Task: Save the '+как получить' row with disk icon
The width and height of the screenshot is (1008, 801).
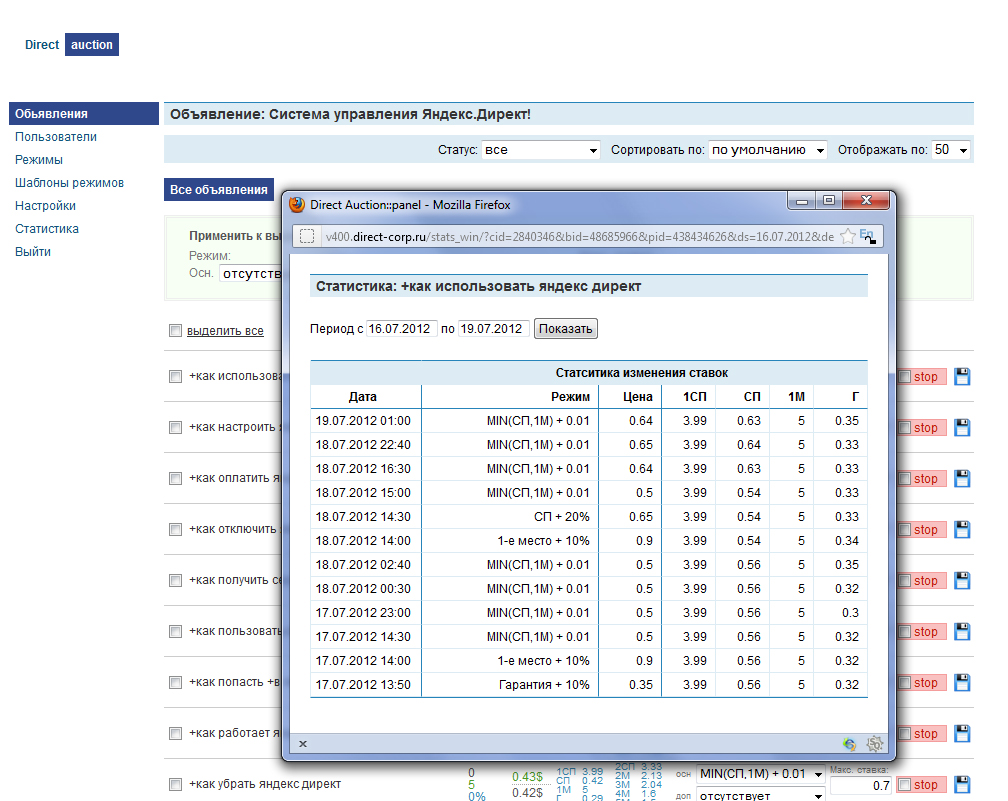Action: coord(962,581)
